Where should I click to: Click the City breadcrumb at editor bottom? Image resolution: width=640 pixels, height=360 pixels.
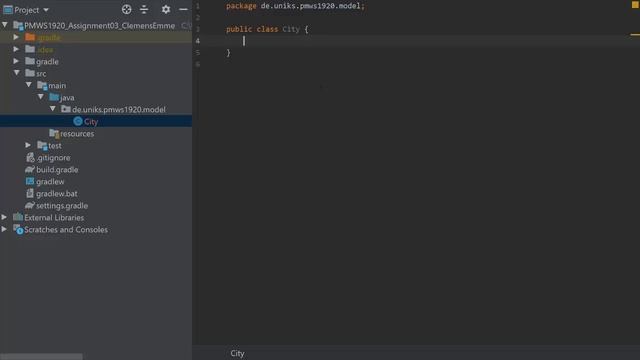click(237, 353)
